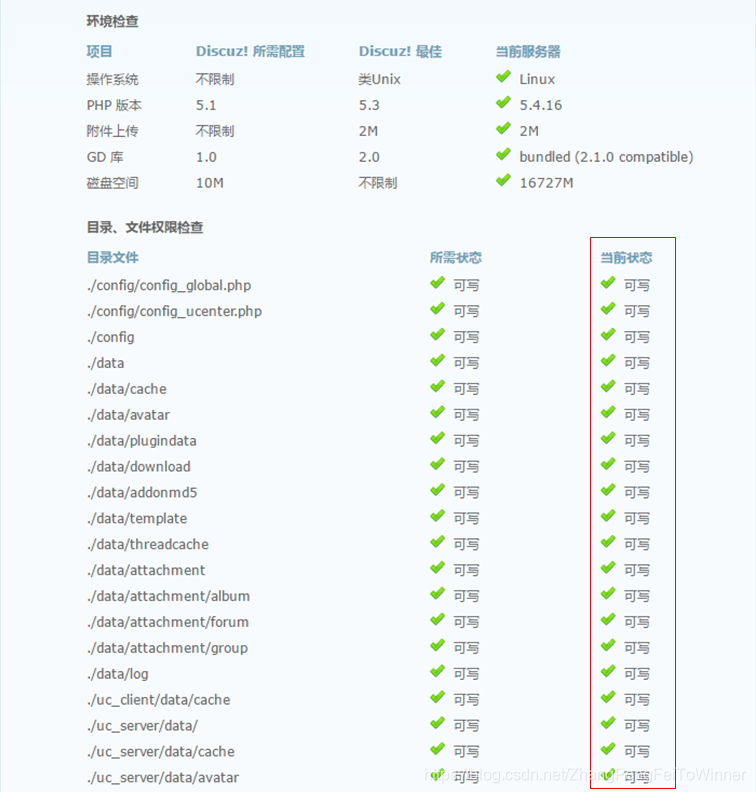Click the green checkmark beside 5.4.16
The image size is (756, 793).
(x=503, y=103)
